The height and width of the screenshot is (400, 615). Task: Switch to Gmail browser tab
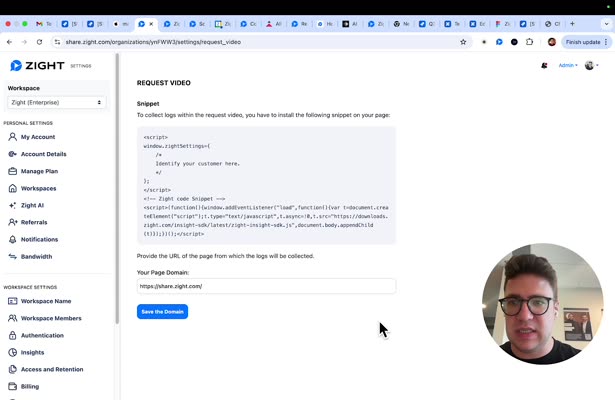(44, 24)
